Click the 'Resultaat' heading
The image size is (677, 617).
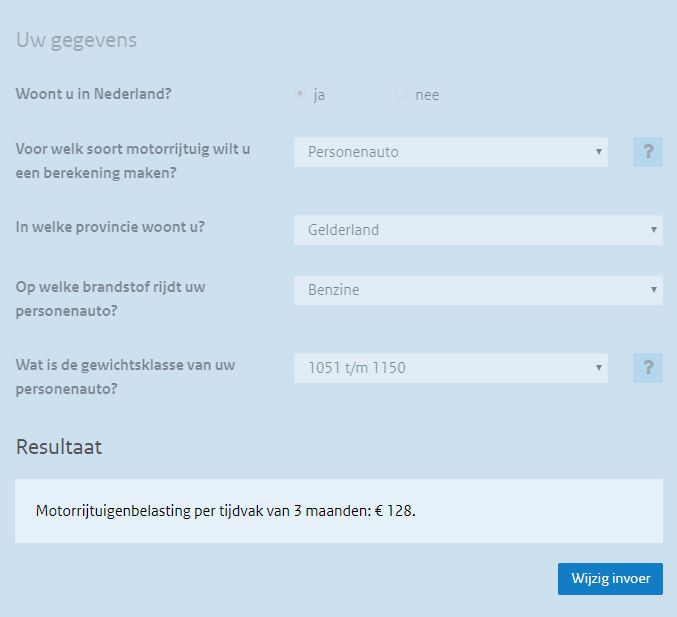coord(59,447)
